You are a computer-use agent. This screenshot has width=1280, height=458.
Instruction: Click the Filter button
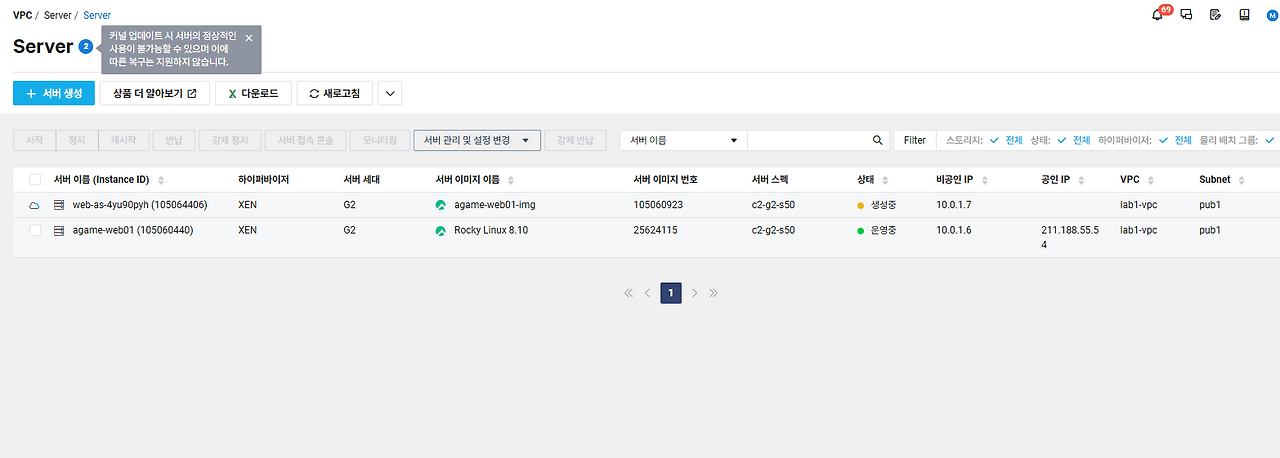(x=914, y=140)
